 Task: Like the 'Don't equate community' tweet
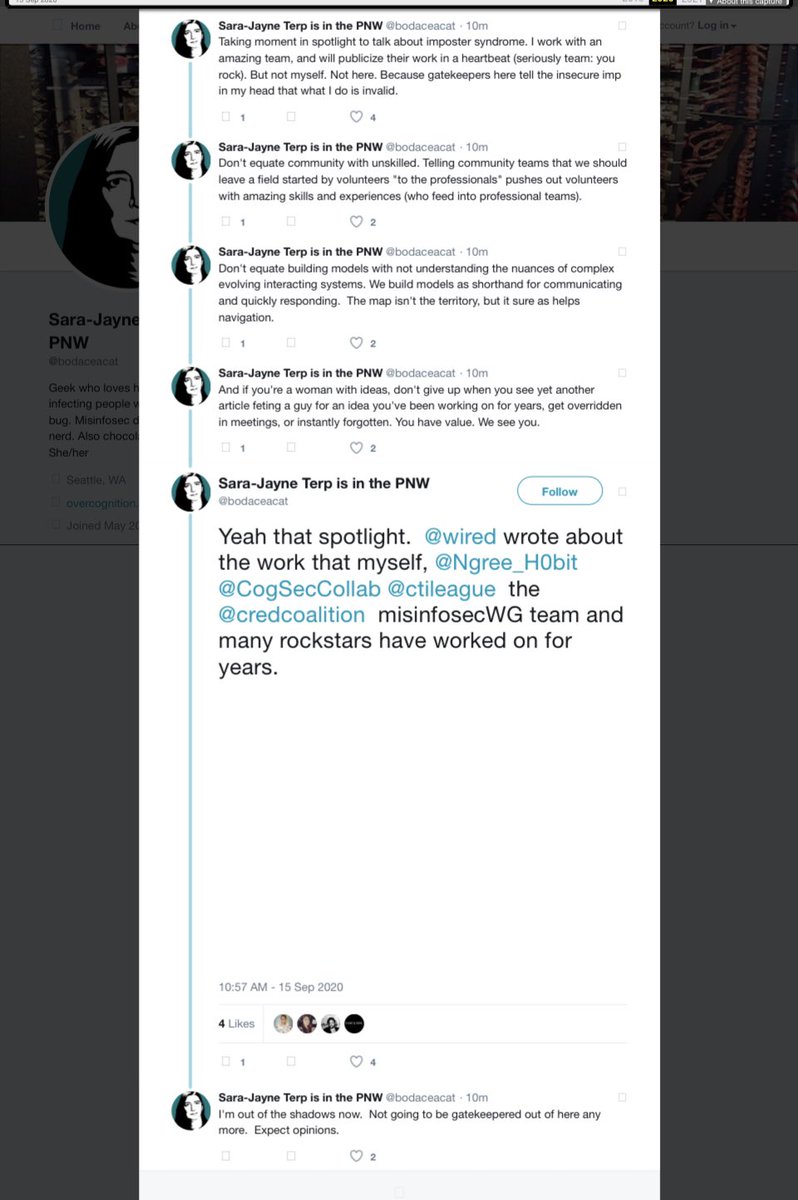pos(355,221)
